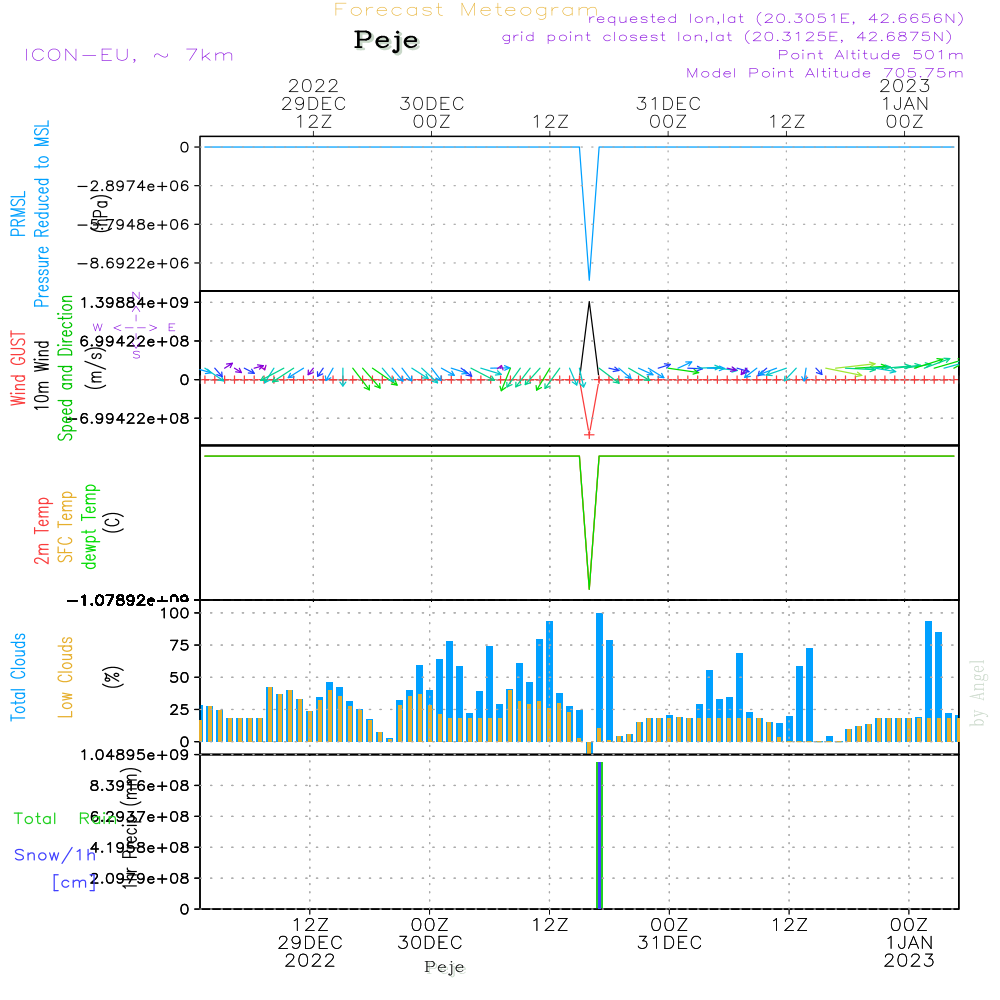Click the "-6.99422e+08" negative wind axis value
The height and width of the screenshot is (1000, 1000).
coord(129,418)
